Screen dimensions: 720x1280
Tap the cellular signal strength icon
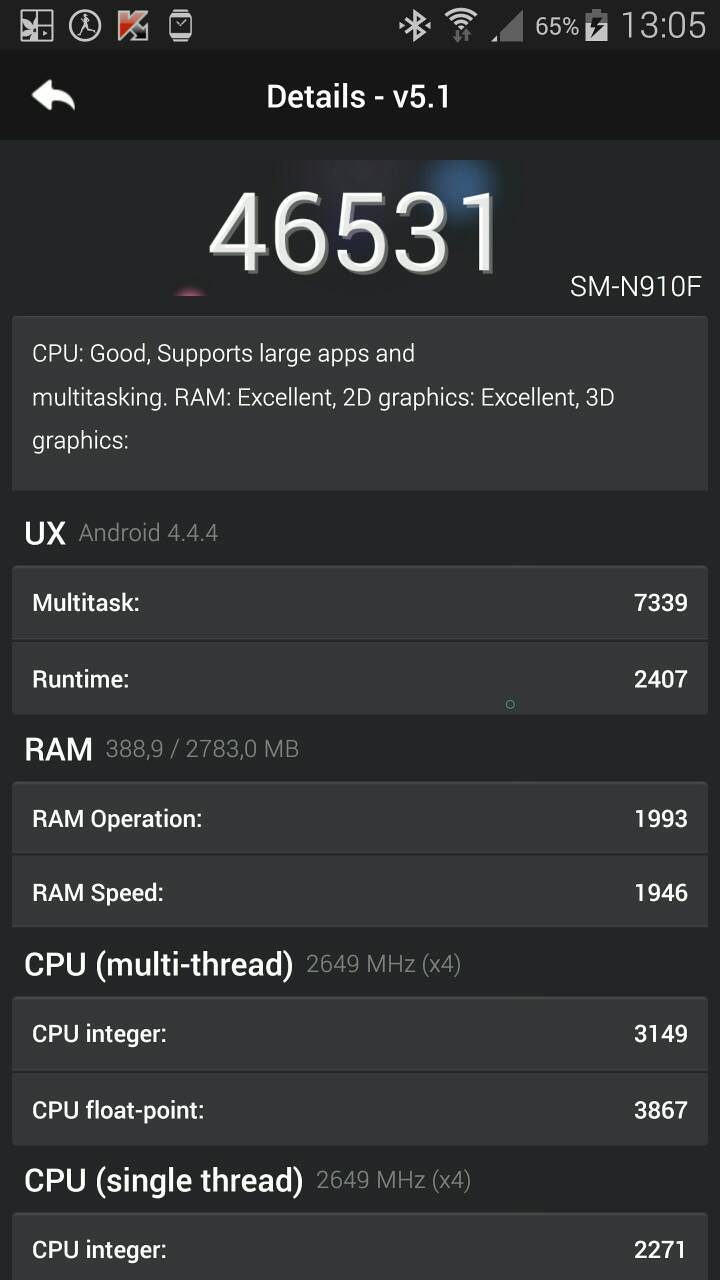tap(507, 26)
